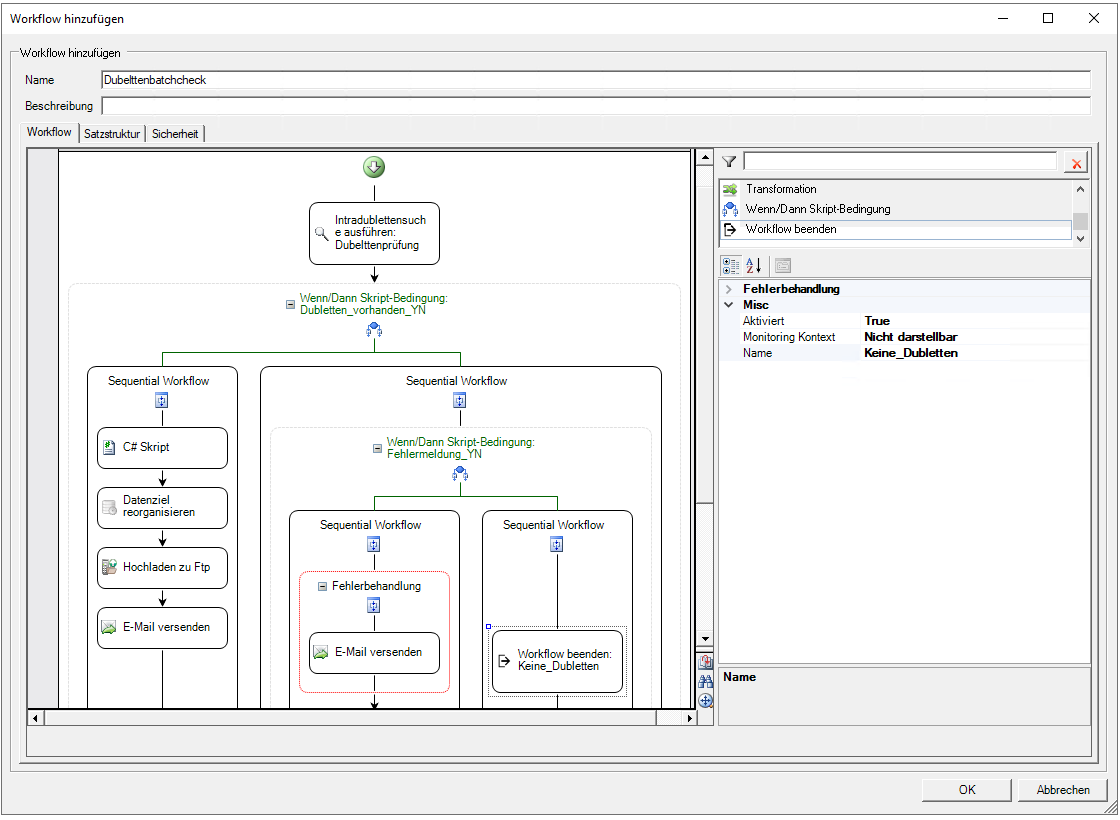The width and height of the screenshot is (1120, 820).
Task: Click the Dubletten_vorhanden_YN condition branch icon
Action: coord(374,329)
